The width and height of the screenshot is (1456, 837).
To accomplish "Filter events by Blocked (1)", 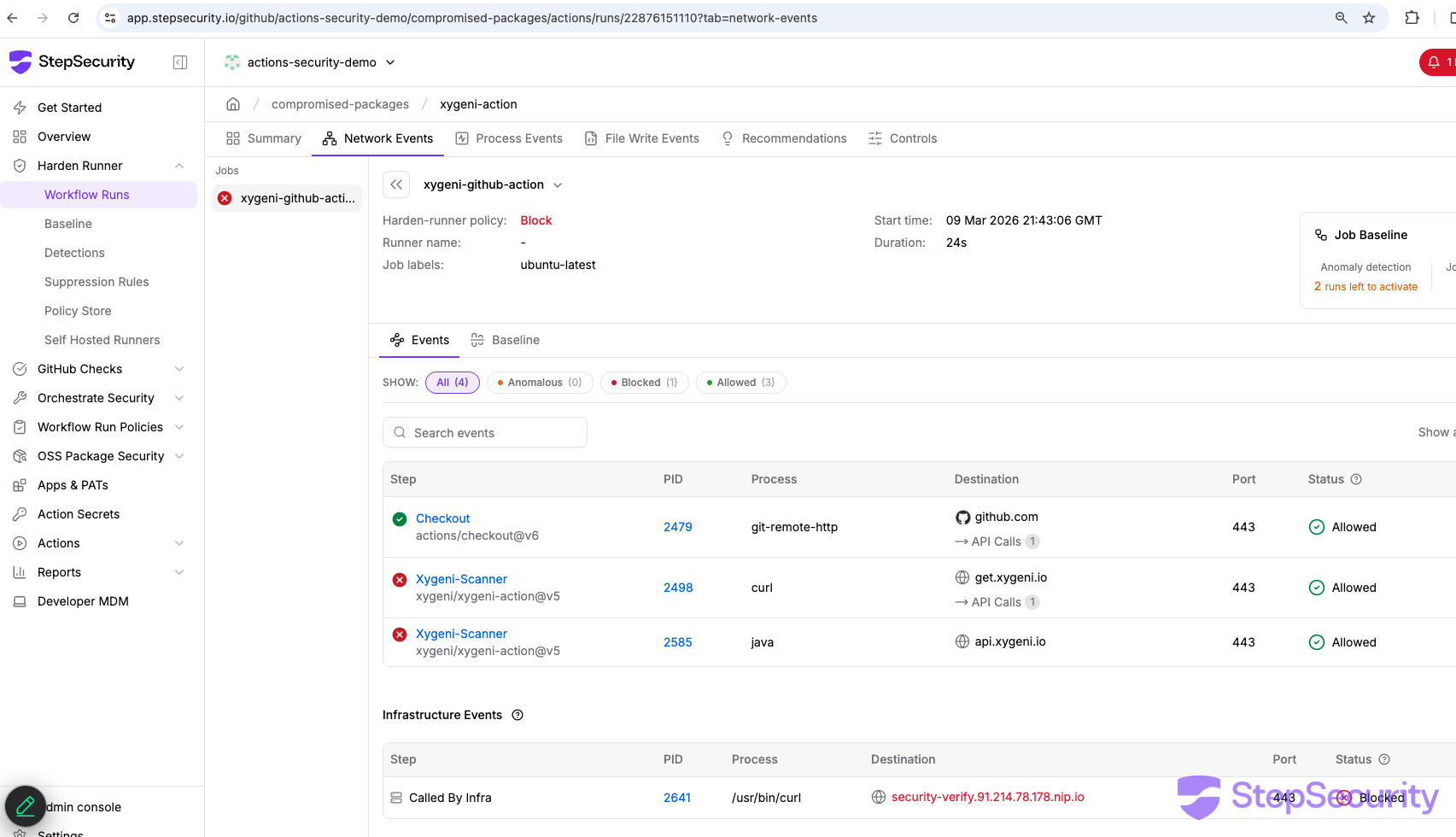I will [645, 383].
